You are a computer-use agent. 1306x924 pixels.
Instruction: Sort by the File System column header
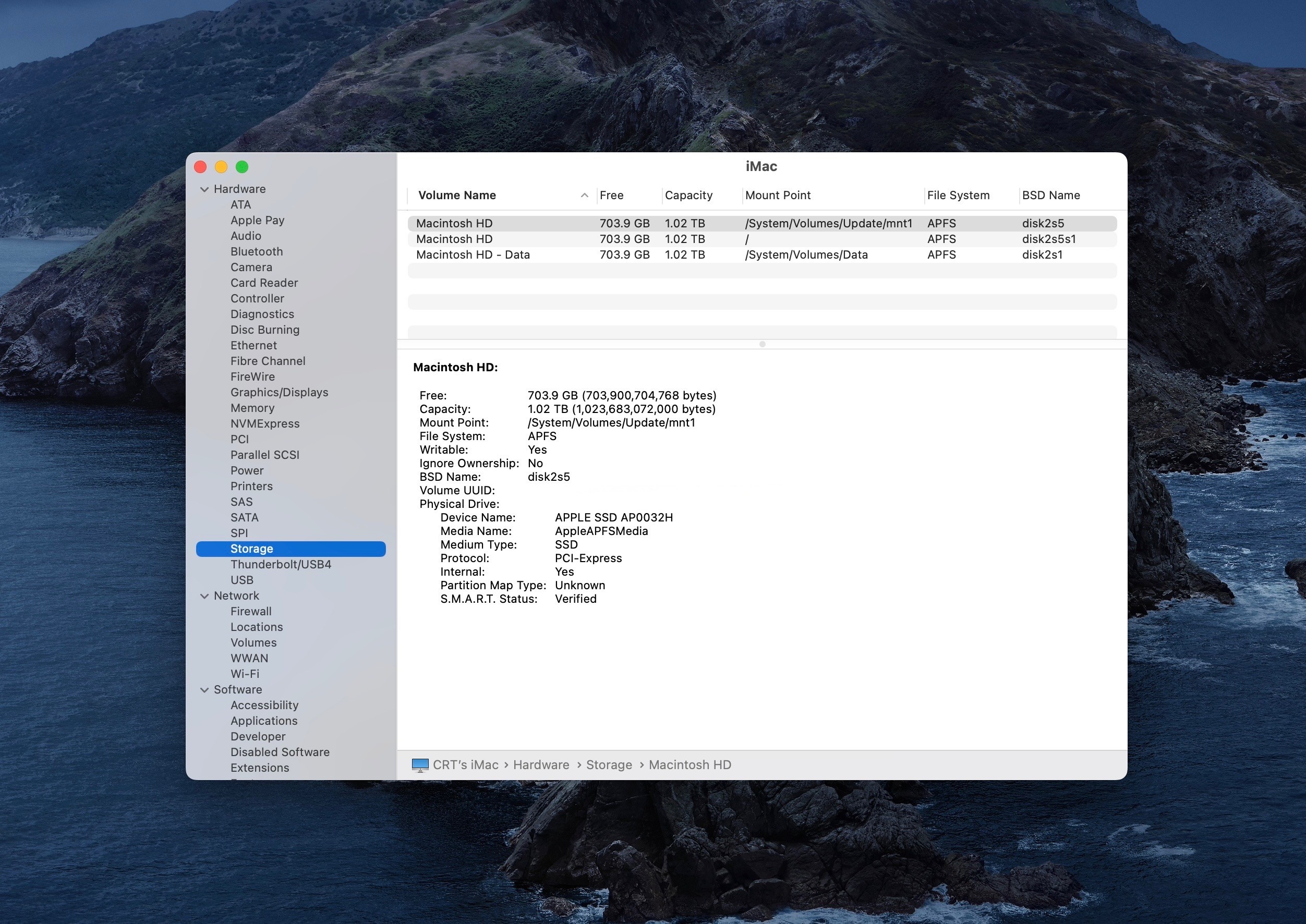click(958, 195)
